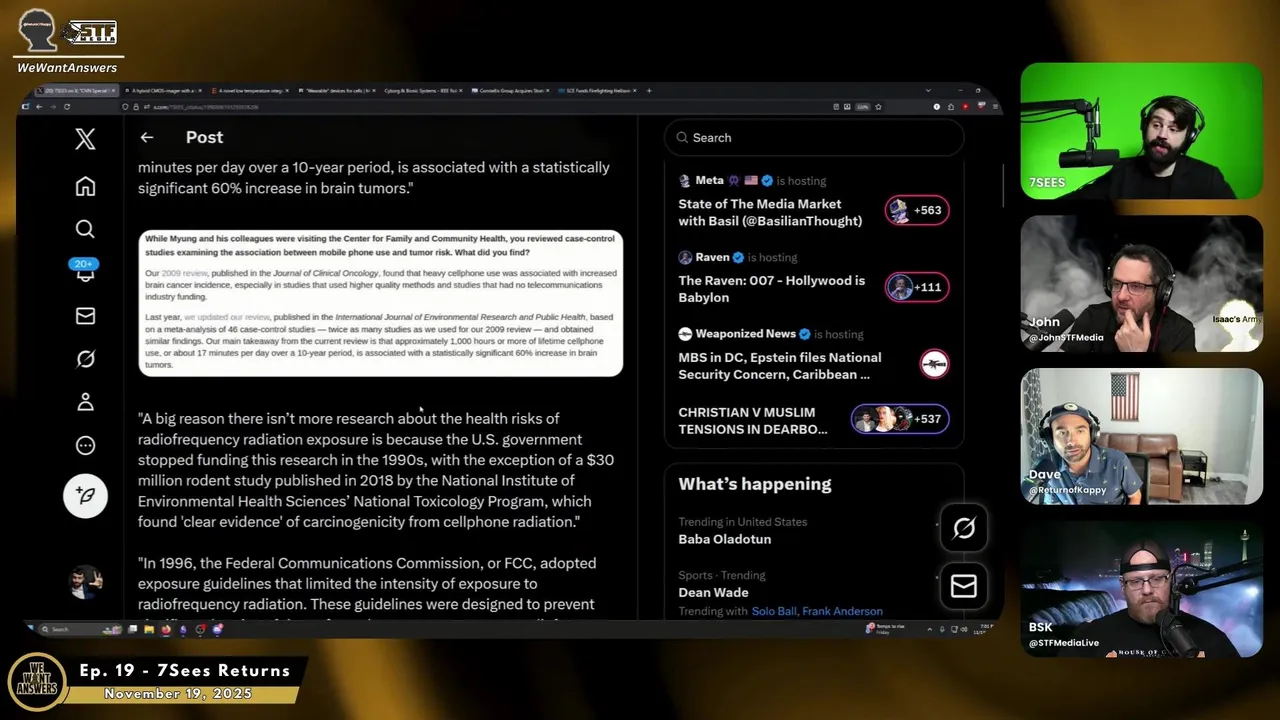
Task: Open the Explore magnifier icon in sidebar
Action: [x=85, y=229]
